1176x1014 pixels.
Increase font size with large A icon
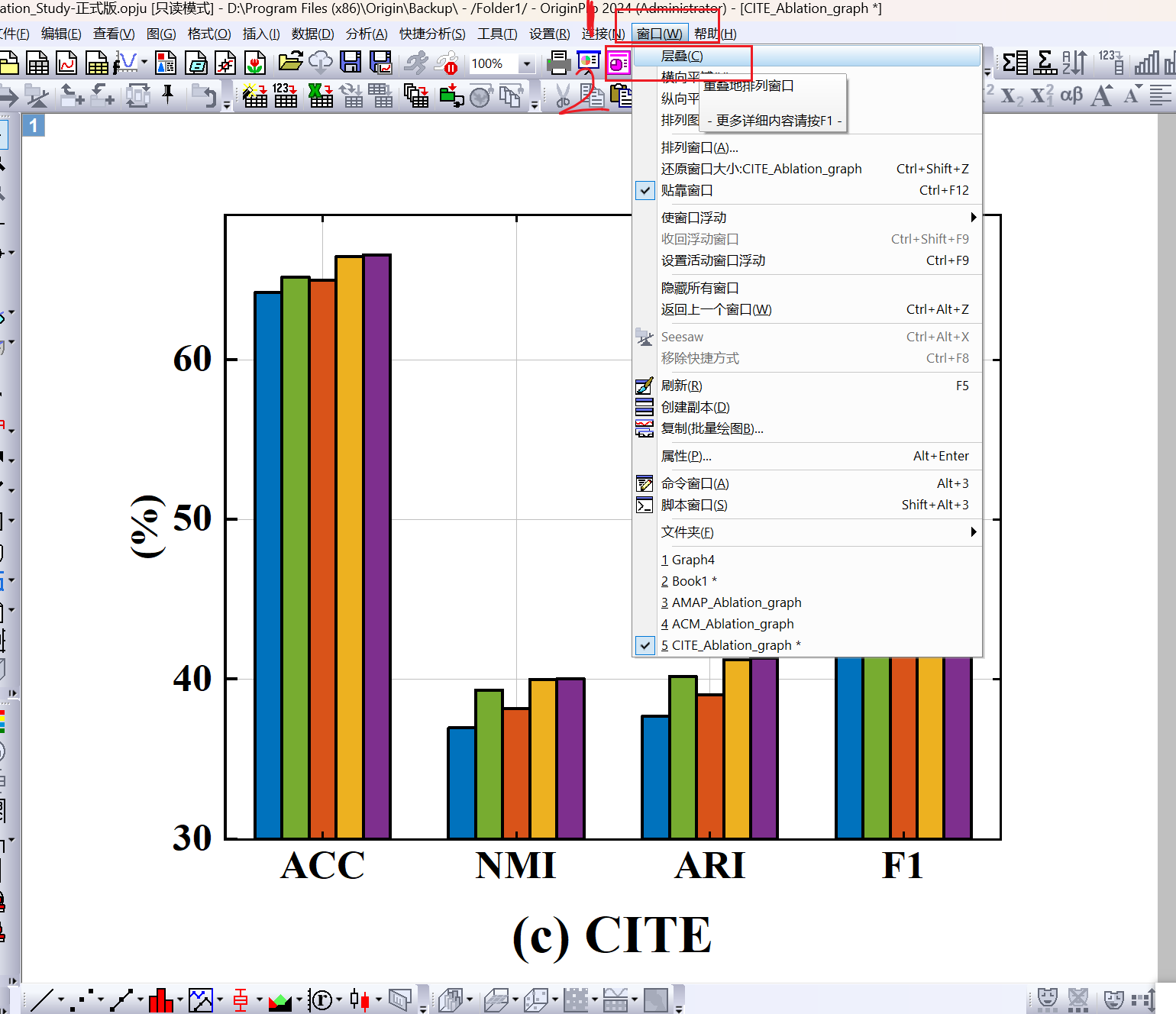(1102, 95)
